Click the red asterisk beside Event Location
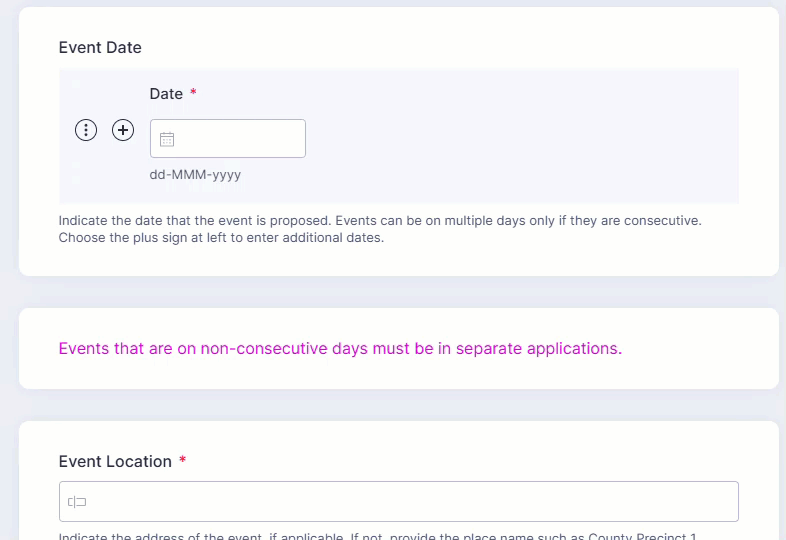Screen dimensions: 786x540 (182, 461)
